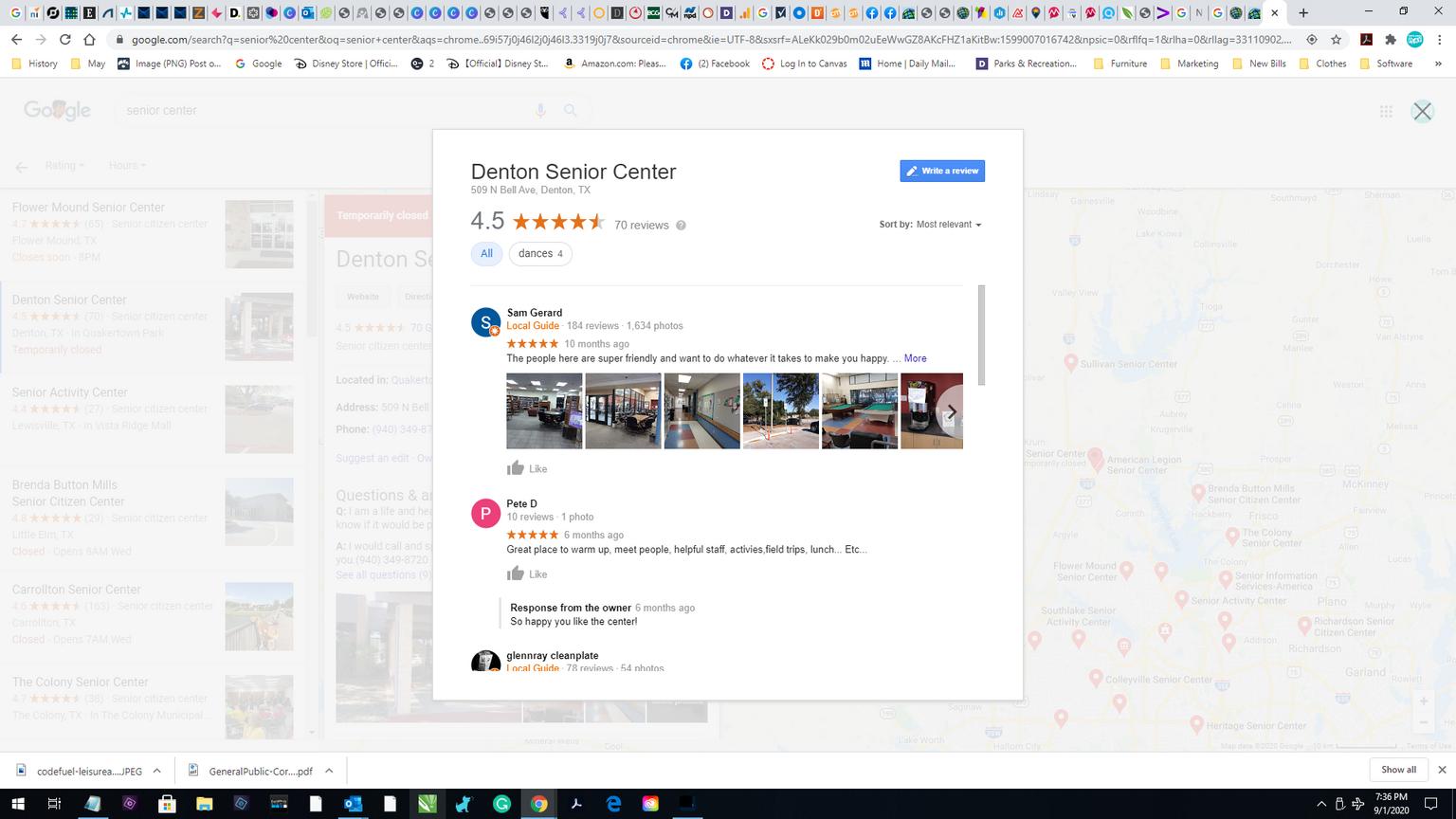Open Microsoft Edge from the taskbar
The width and height of the screenshot is (1456, 819).
pyautogui.click(x=613, y=804)
